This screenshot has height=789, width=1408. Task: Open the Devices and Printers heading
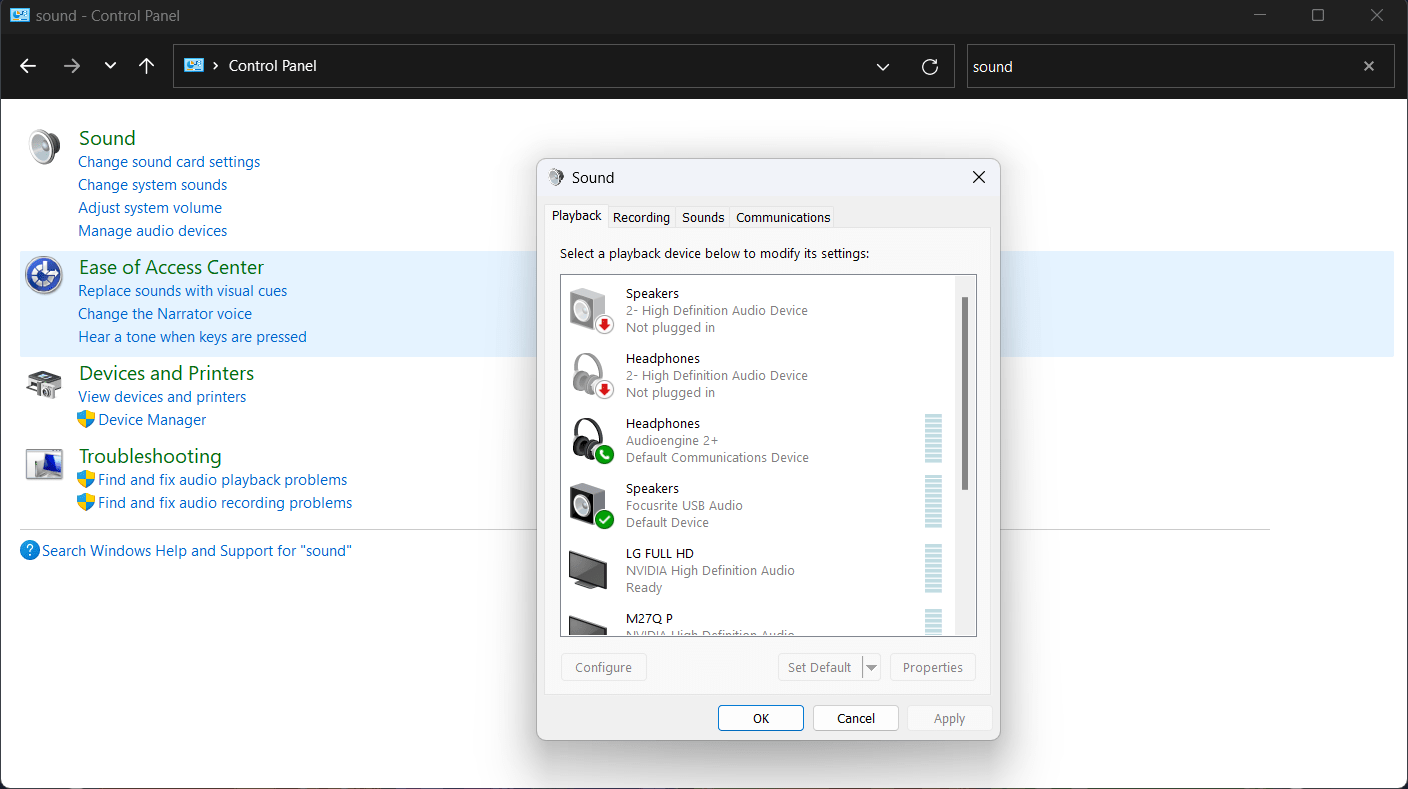point(166,373)
